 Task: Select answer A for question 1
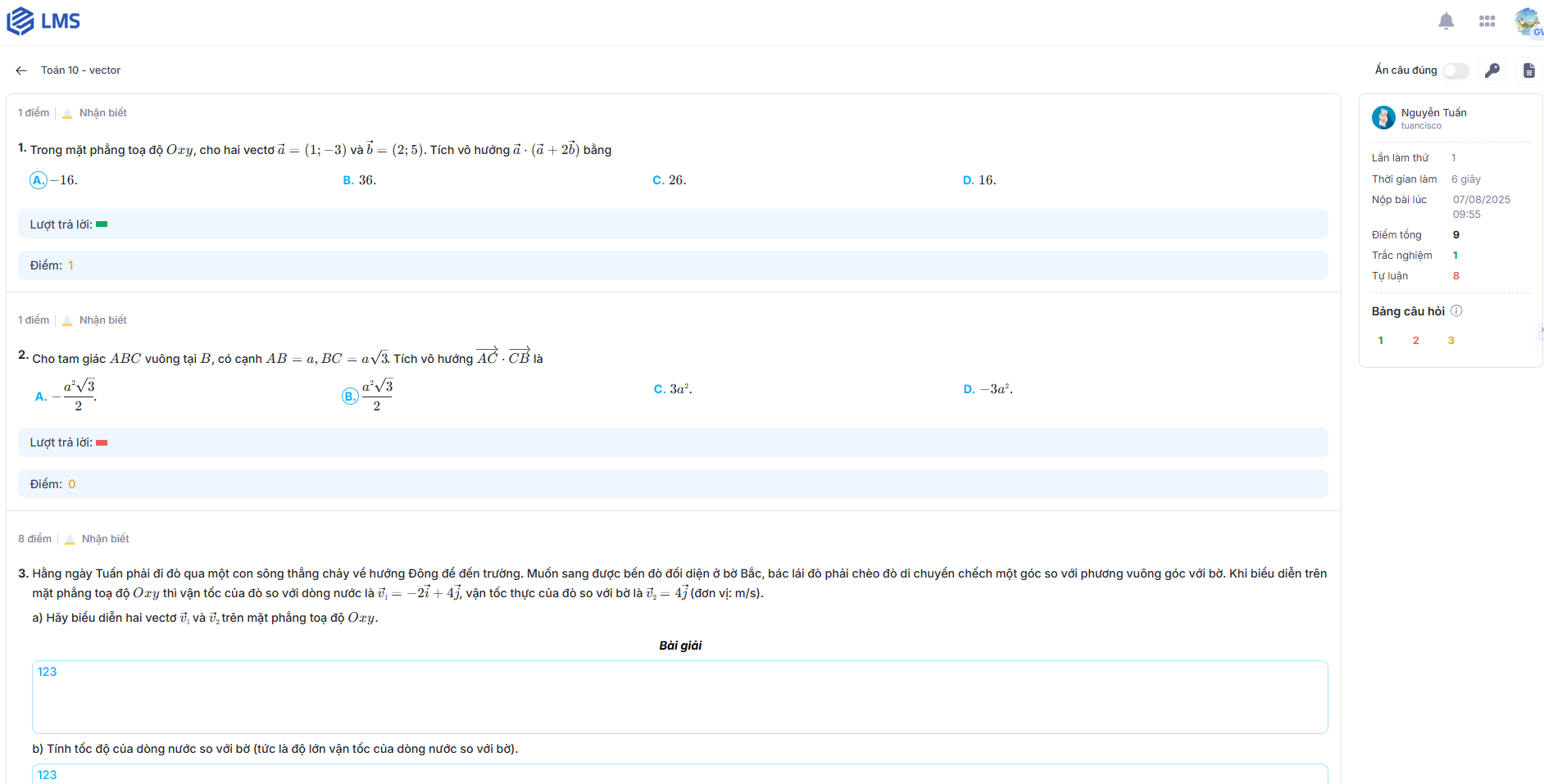pyautogui.click(x=39, y=180)
